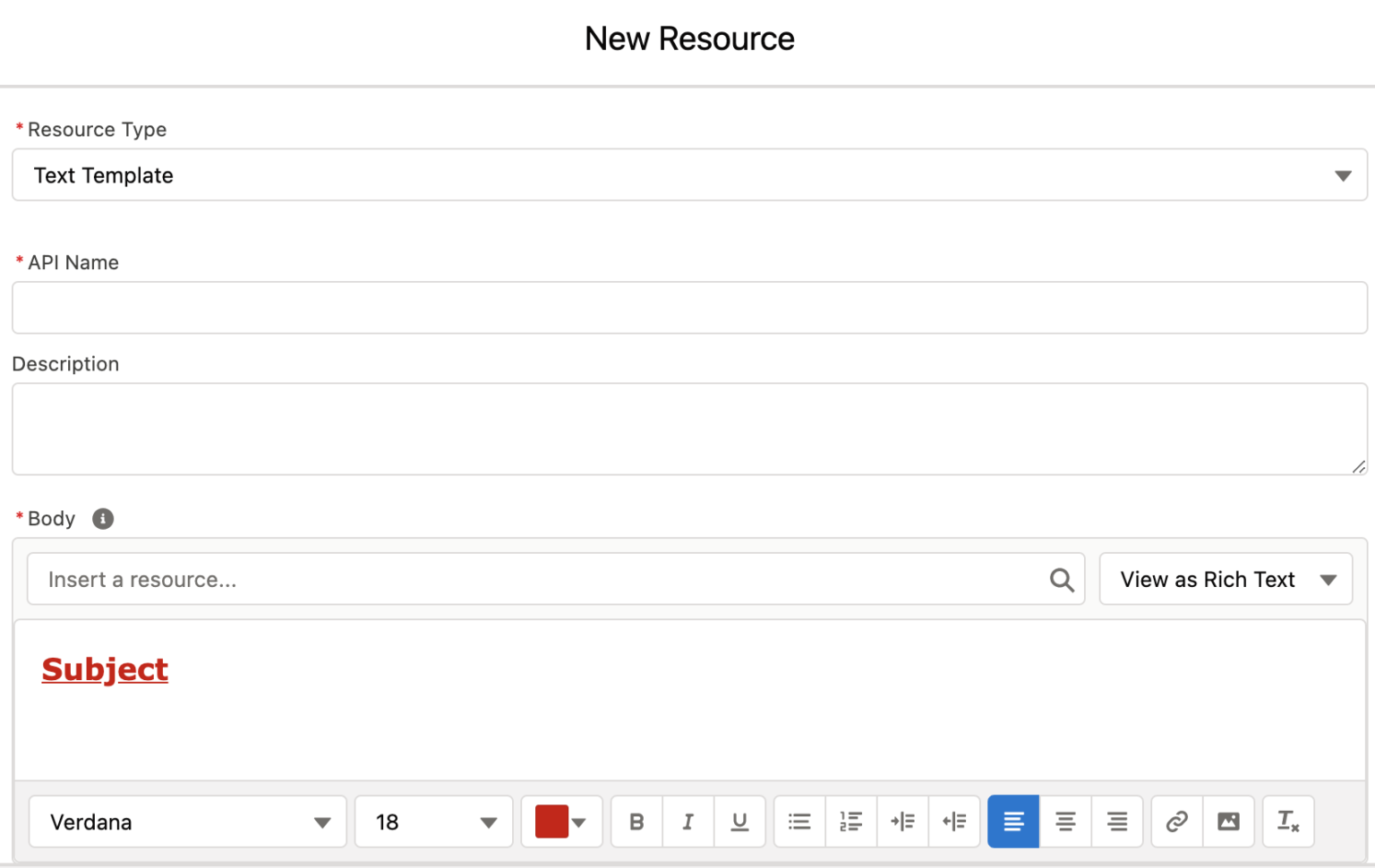Toggle center text alignment
1375x868 pixels.
[1065, 821]
